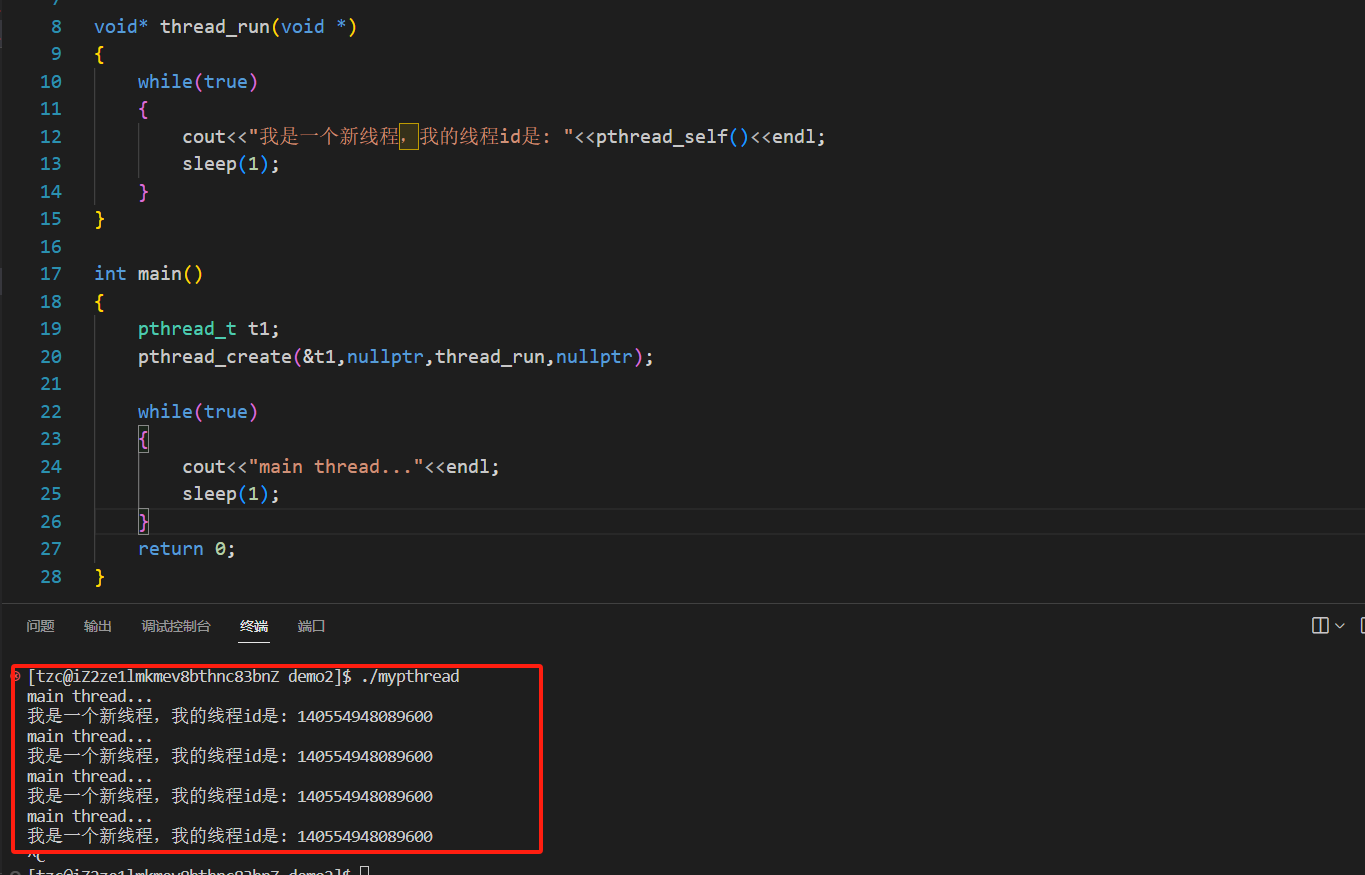The width and height of the screenshot is (1365, 875).
Task: Click the sleep(1); call on line 13
Action: point(231,164)
